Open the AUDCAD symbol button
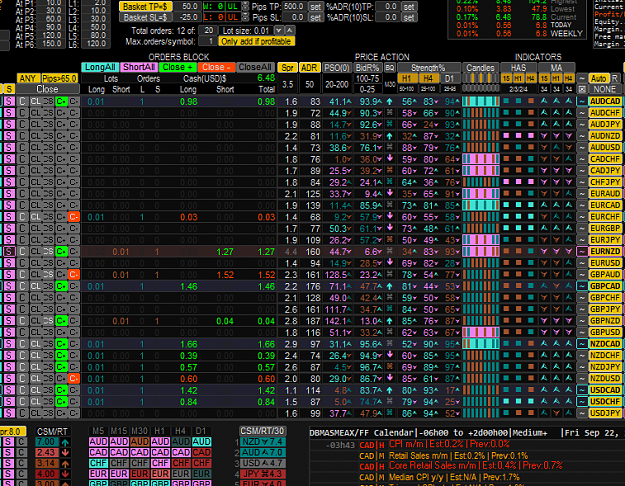The width and height of the screenshot is (625, 486). (x=605, y=101)
